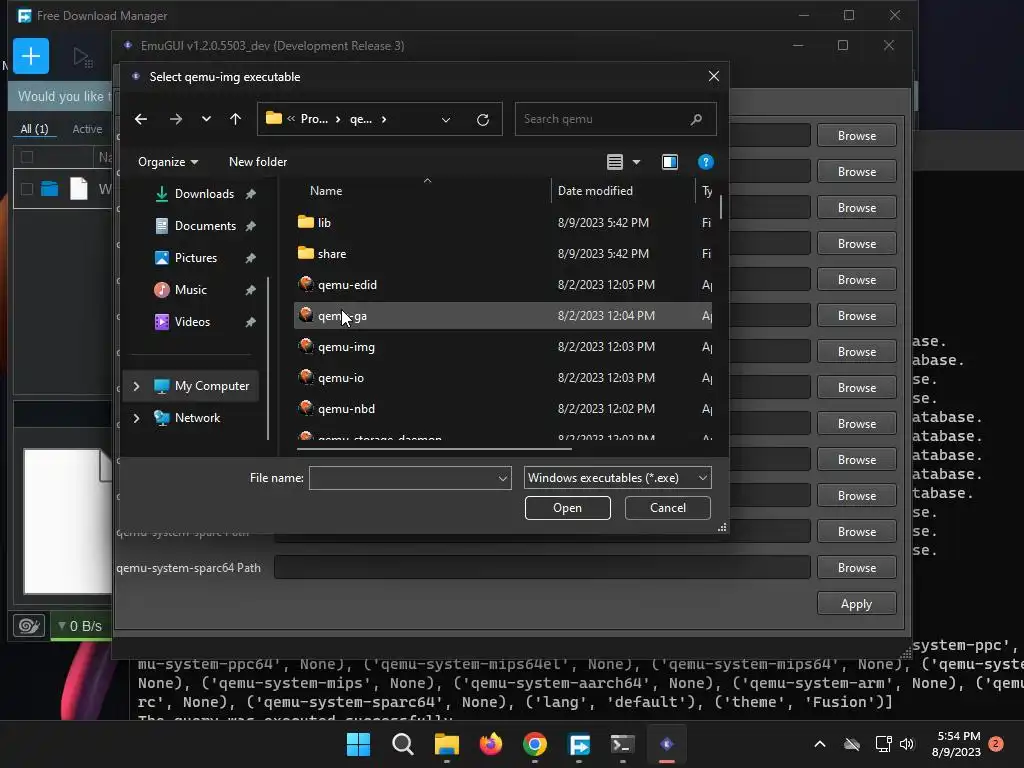This screenshot has width=1024, height=768.
Task: Refresh the qemu folder listing
Action: [x=483, y=120]
